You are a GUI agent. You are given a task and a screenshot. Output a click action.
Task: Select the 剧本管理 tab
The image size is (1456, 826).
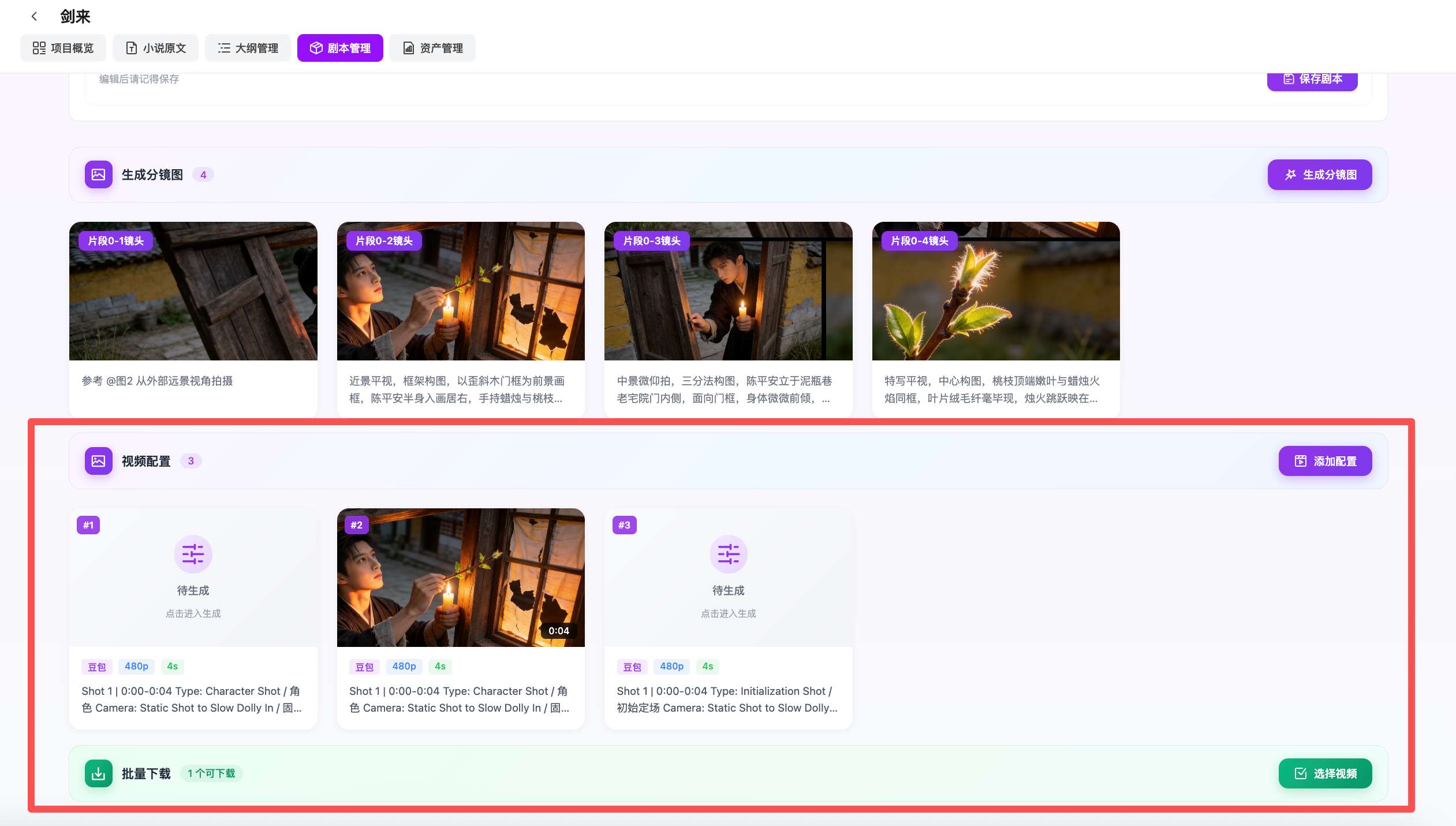pyautogui.click(x=340, y=48)
